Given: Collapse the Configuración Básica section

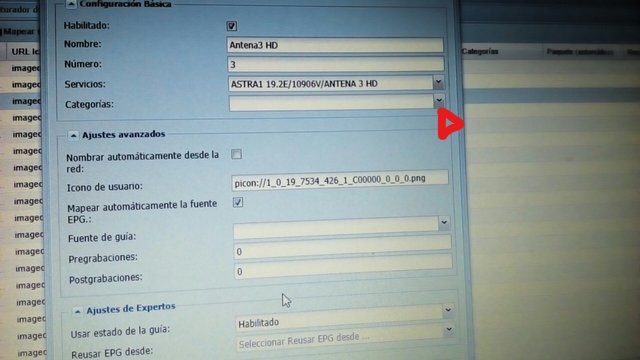Looking at the screenshot, I should click(x=71, y=4).
